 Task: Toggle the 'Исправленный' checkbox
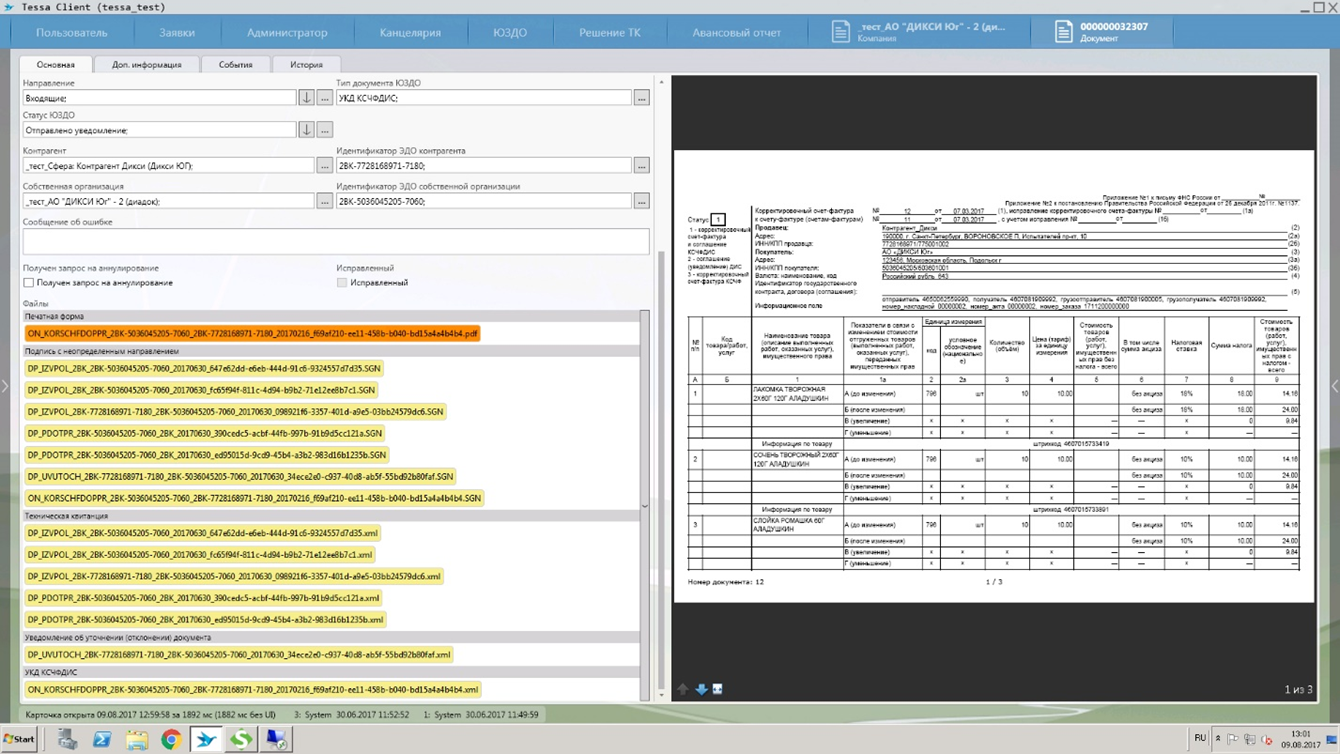pos(342,283)
